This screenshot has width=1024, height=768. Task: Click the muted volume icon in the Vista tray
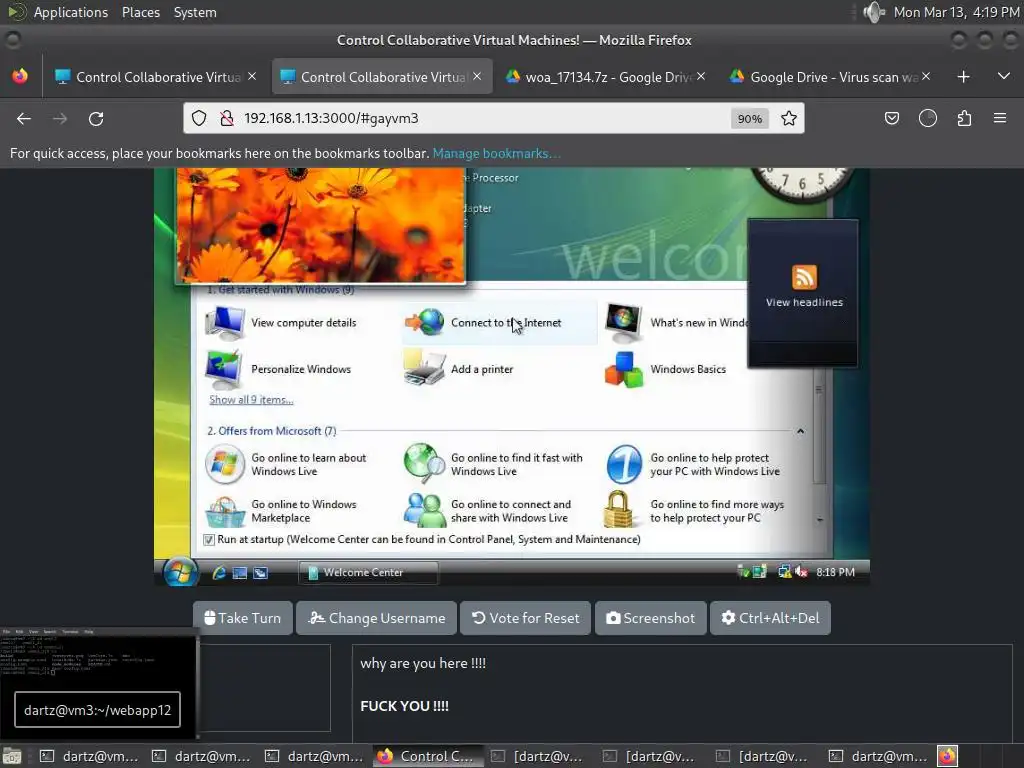[x=801, y=572]
